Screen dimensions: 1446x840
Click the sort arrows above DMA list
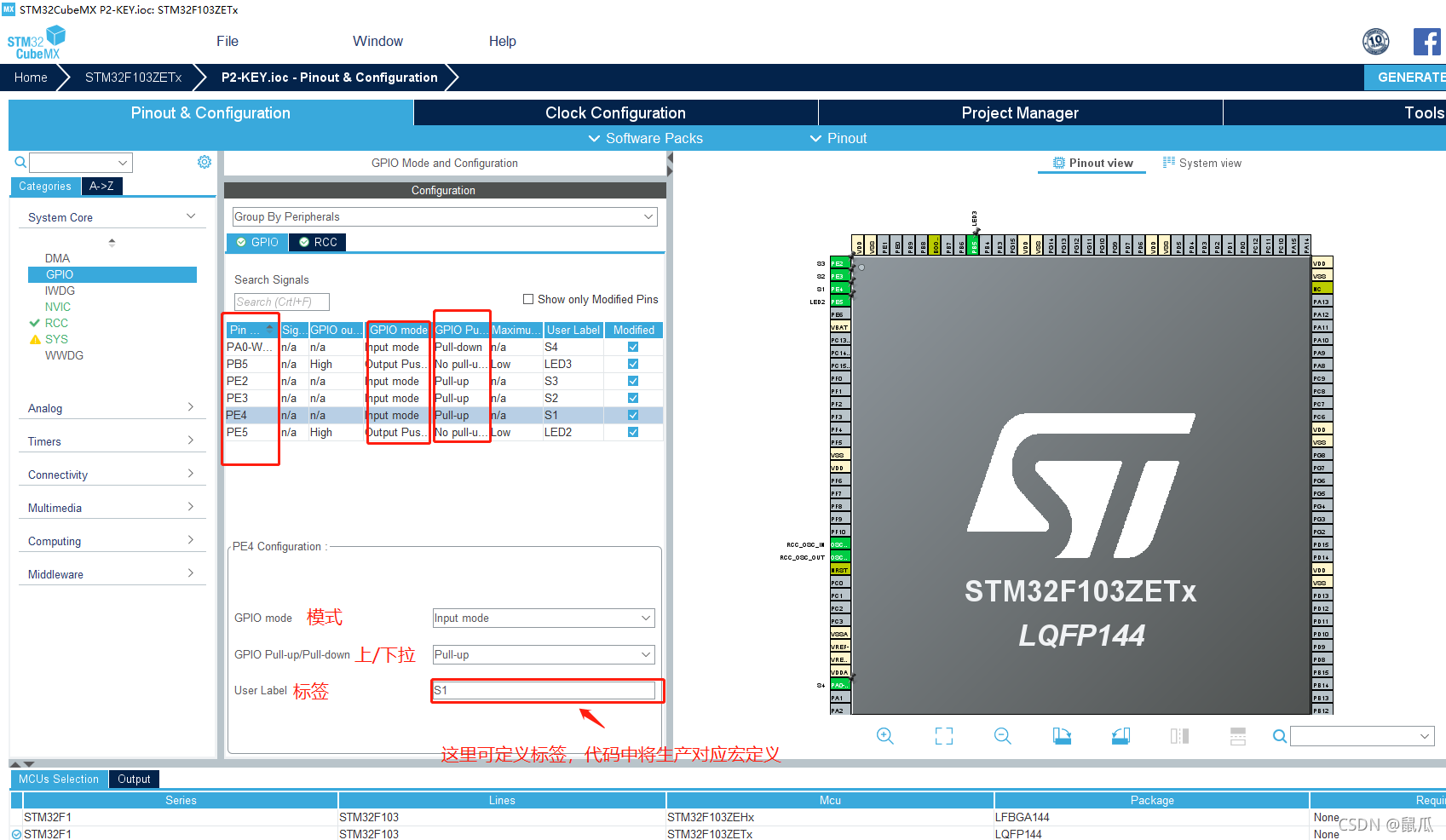point(112,243)
